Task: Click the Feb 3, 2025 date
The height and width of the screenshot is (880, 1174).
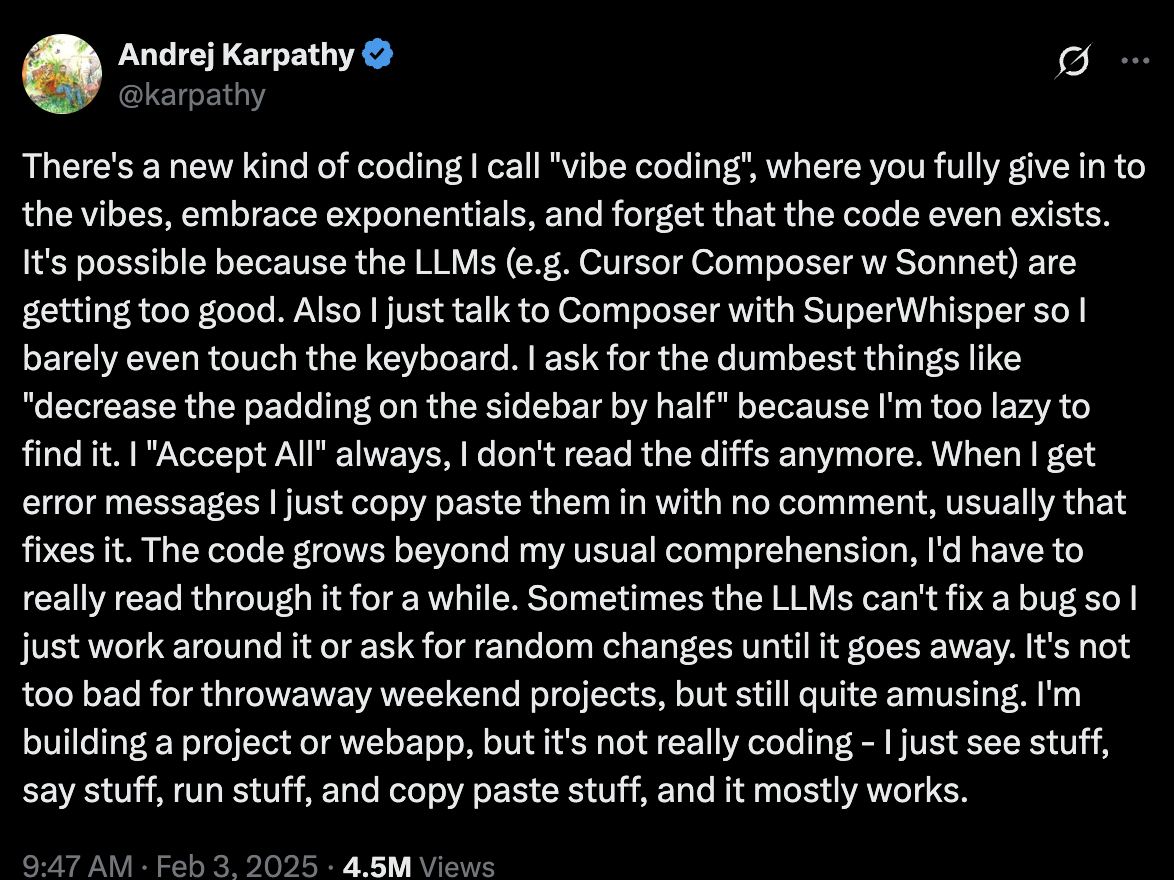Action: [237, 866]
